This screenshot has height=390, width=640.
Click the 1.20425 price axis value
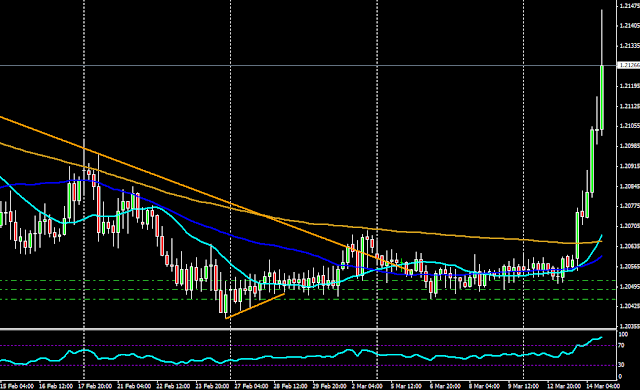629,306
